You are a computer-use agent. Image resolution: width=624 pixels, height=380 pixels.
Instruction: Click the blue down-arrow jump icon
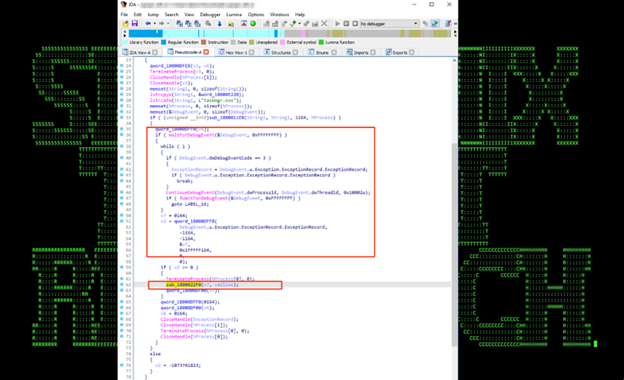tap(219, 24)
